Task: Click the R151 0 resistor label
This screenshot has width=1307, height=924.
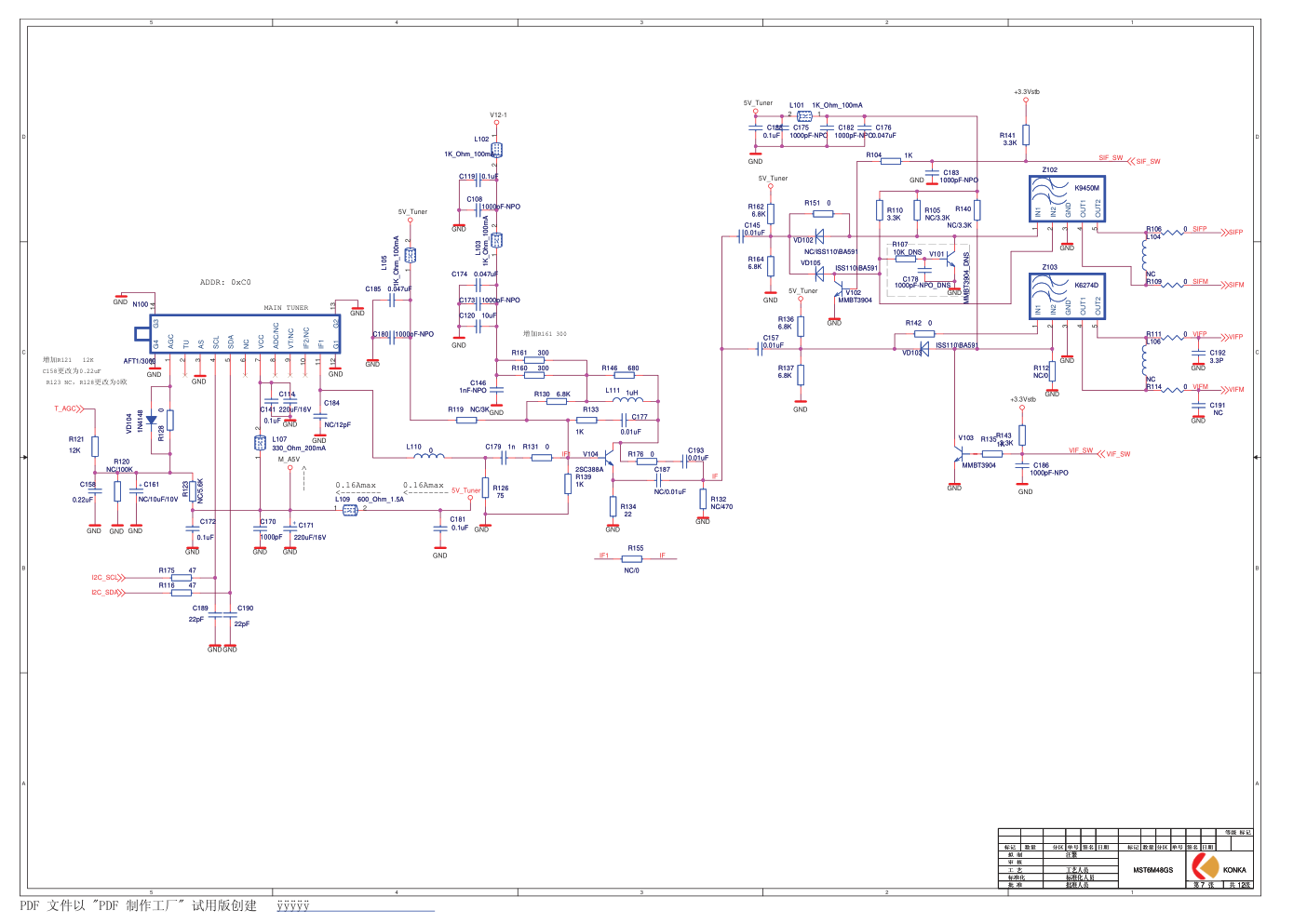Action: tap(817, 203)
